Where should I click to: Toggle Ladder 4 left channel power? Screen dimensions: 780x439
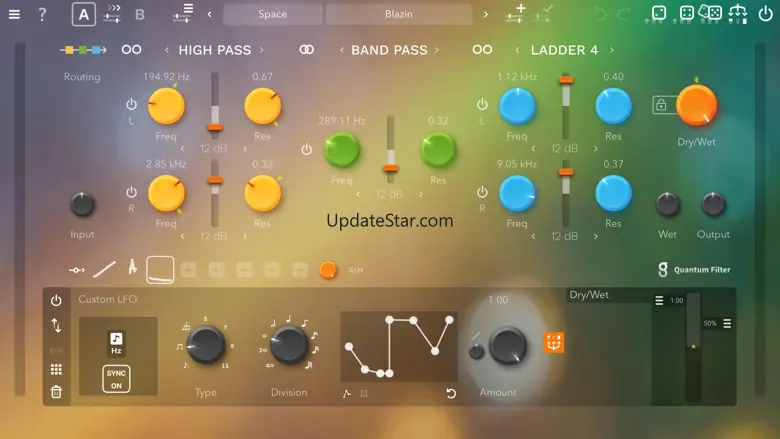pos(482,104)
